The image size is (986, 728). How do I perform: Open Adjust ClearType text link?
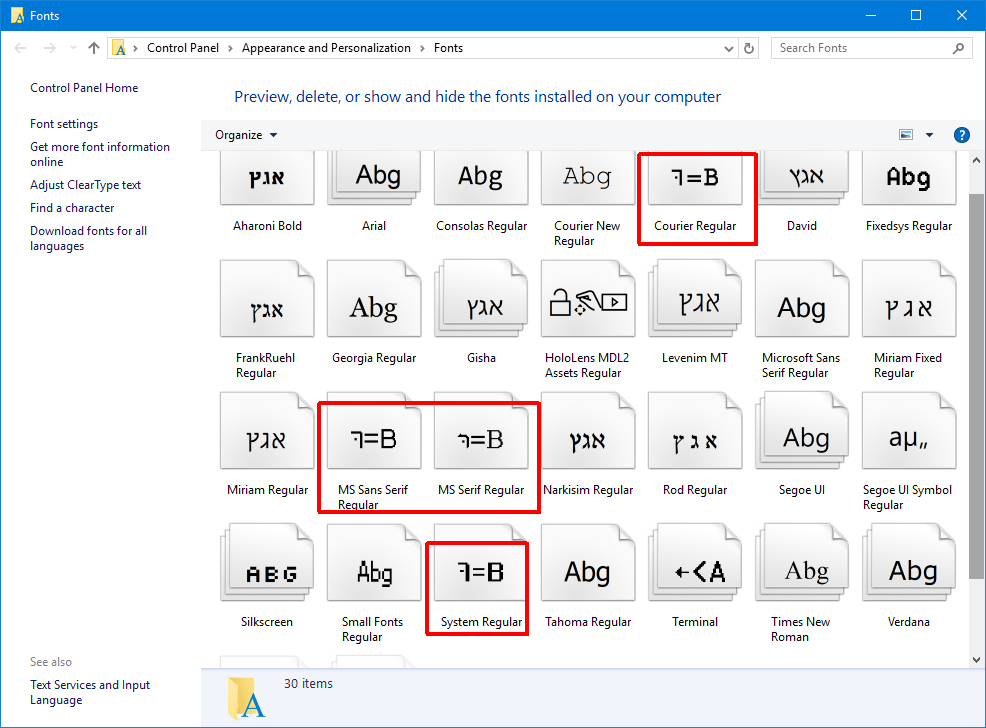click(86, 185)
